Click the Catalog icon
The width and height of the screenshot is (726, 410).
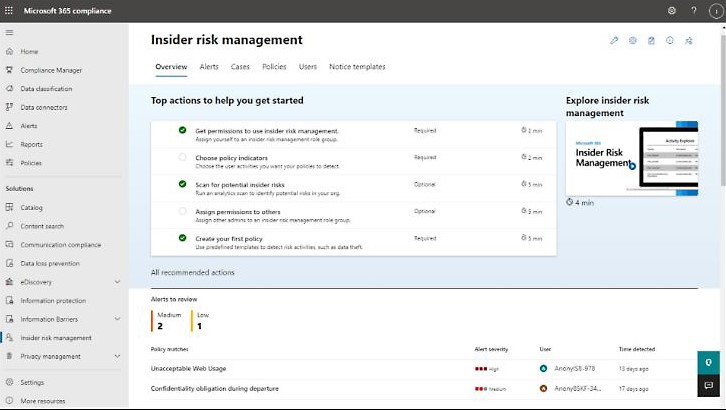9,207
